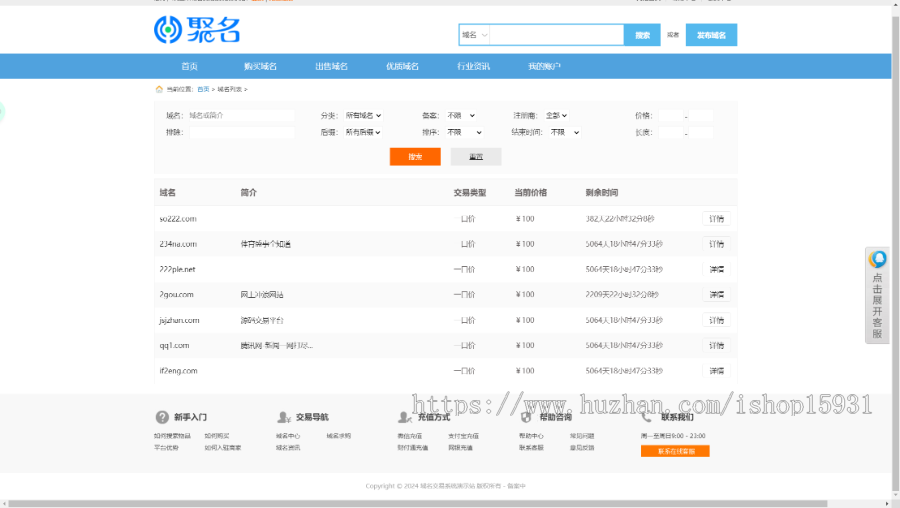Click the maximum 价格 input field
The width and height of the screenshot is (900, 508).
(700, 115)
